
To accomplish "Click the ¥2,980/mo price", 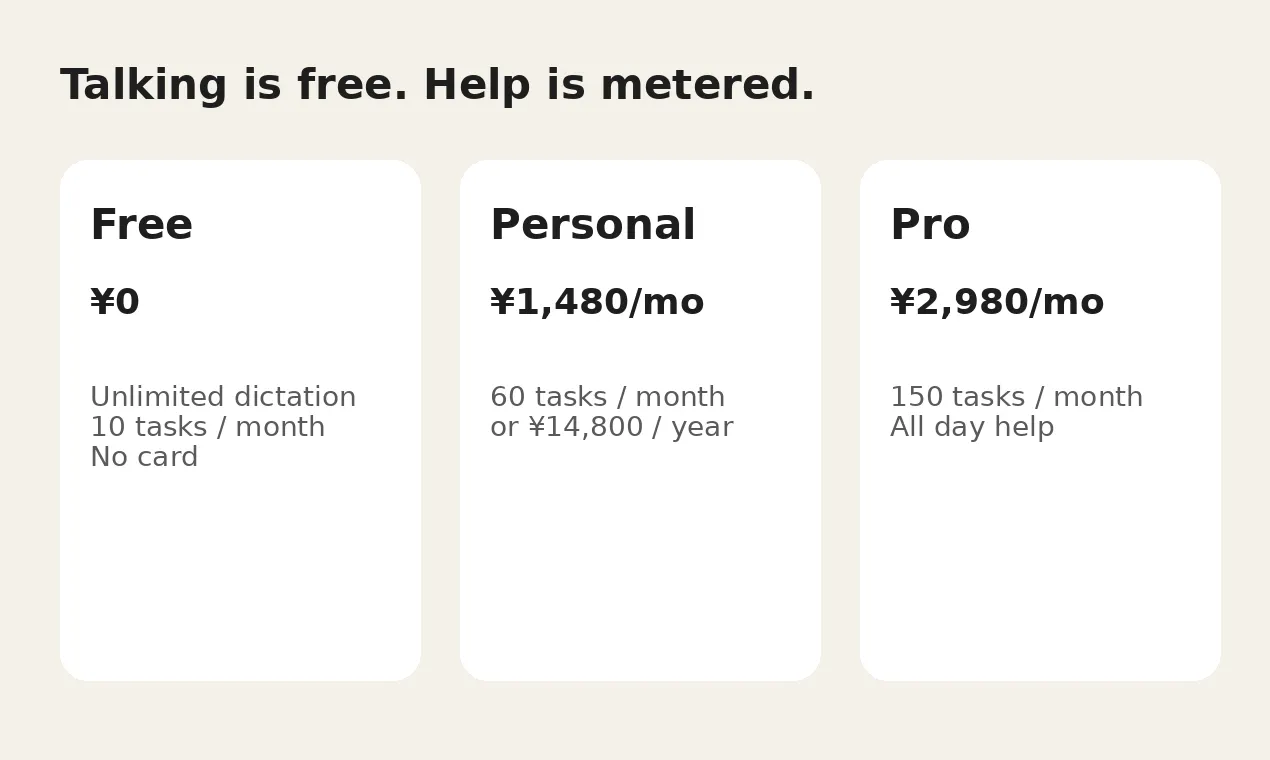I will click(997, 302).
